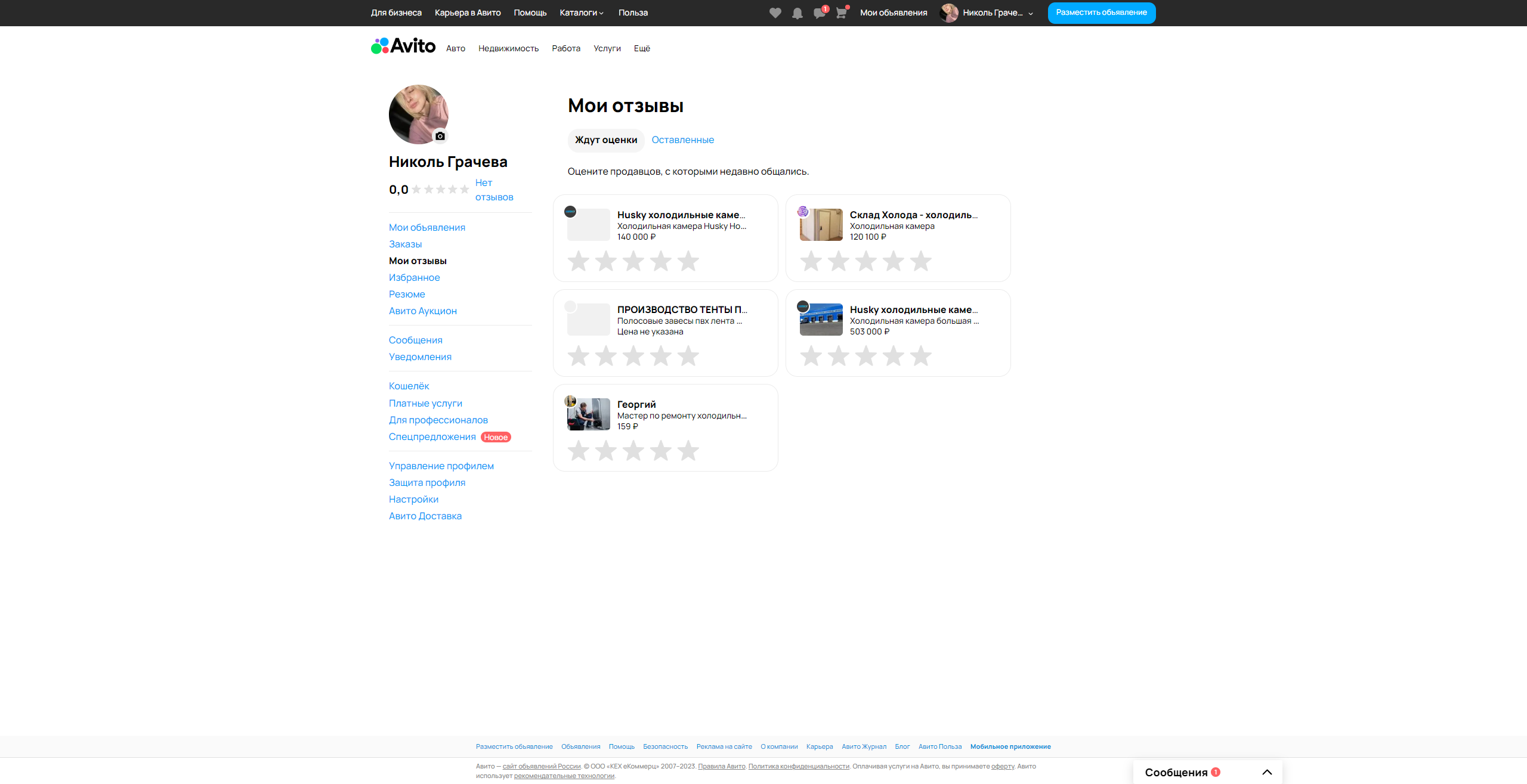The width and height of the screenshot is (1527, 784).
Task: Rate Склад Холода listing one star
Action: (811, 261)
